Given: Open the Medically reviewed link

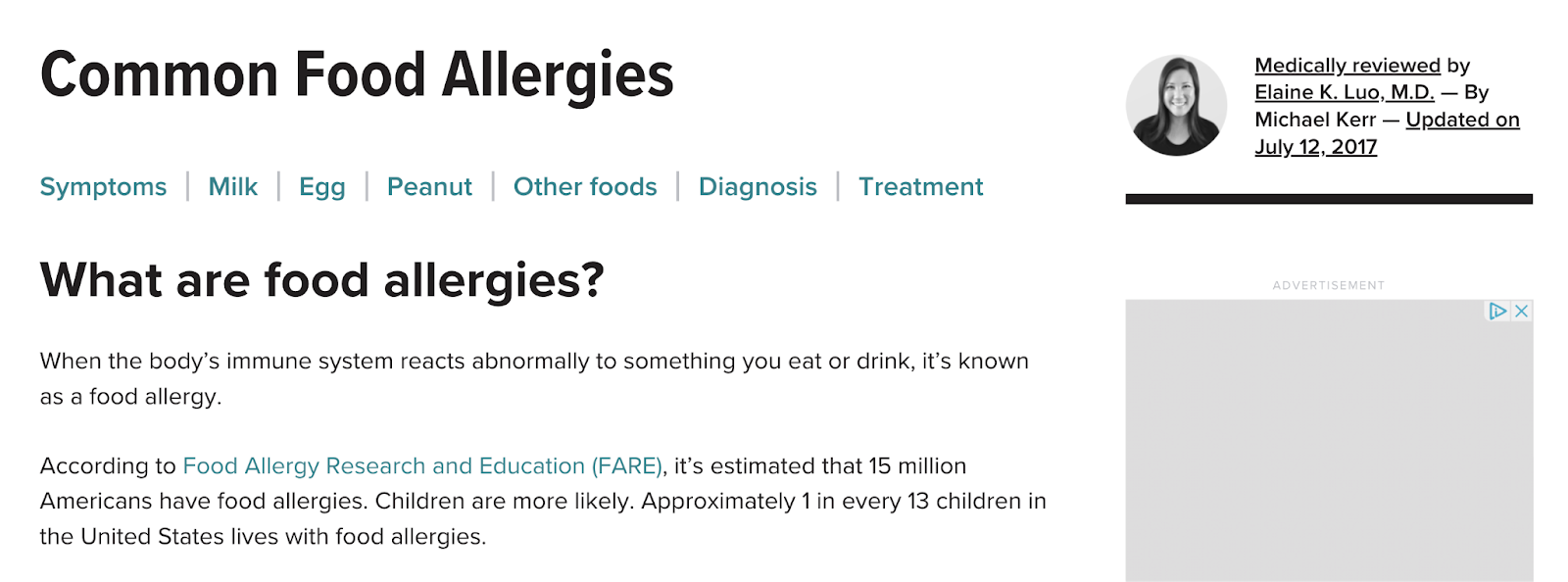Looking at the screenshot, I should pos(1348,65).
